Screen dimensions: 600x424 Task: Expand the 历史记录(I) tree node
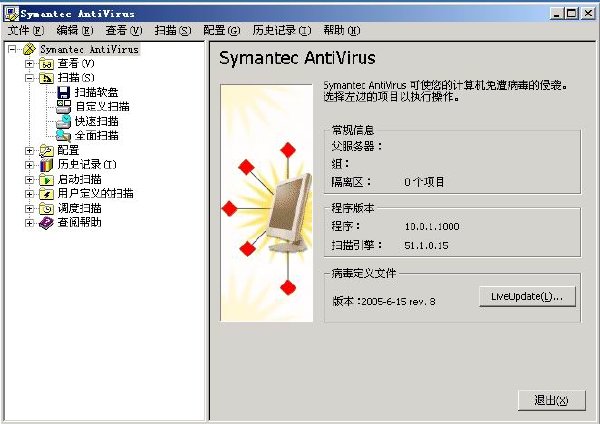(29, 165)
